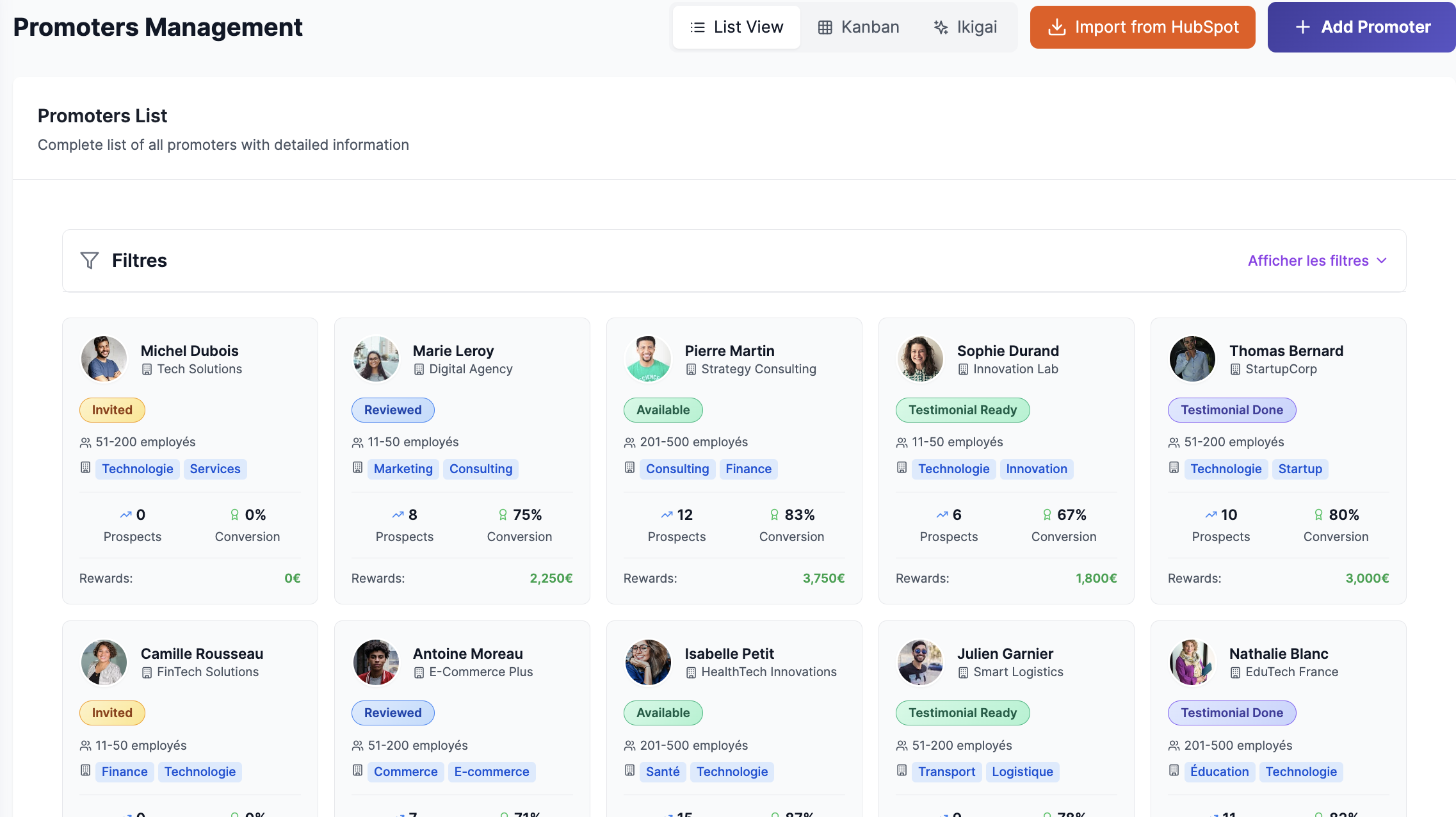Select Services tag on Michel Dubois card
Viewport: 1456px width, 817px height.
[x=215, y=469]
